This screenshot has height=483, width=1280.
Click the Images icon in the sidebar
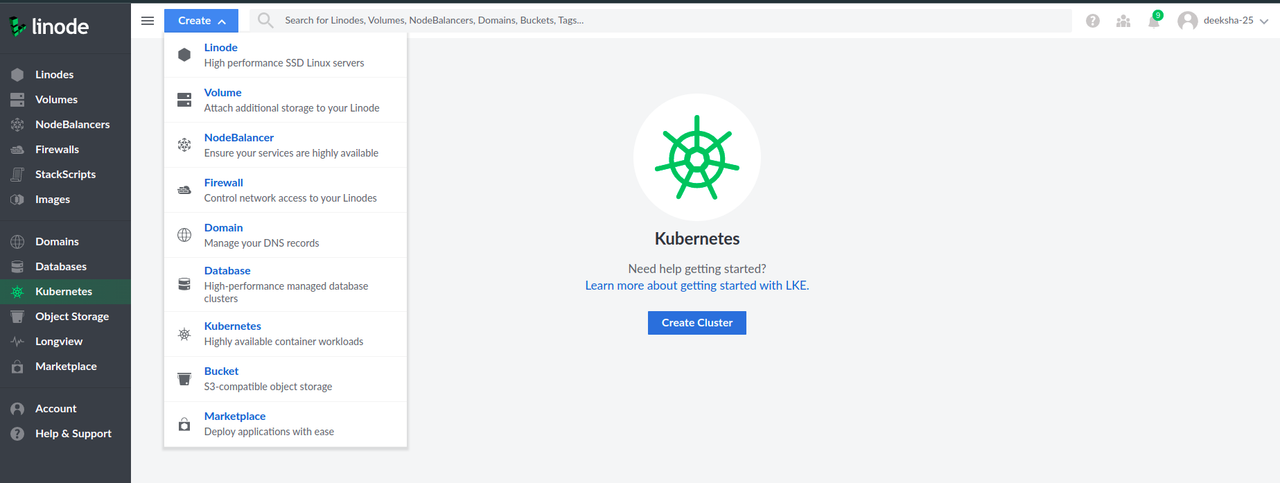pyautogui.click(x=17, y=200)
